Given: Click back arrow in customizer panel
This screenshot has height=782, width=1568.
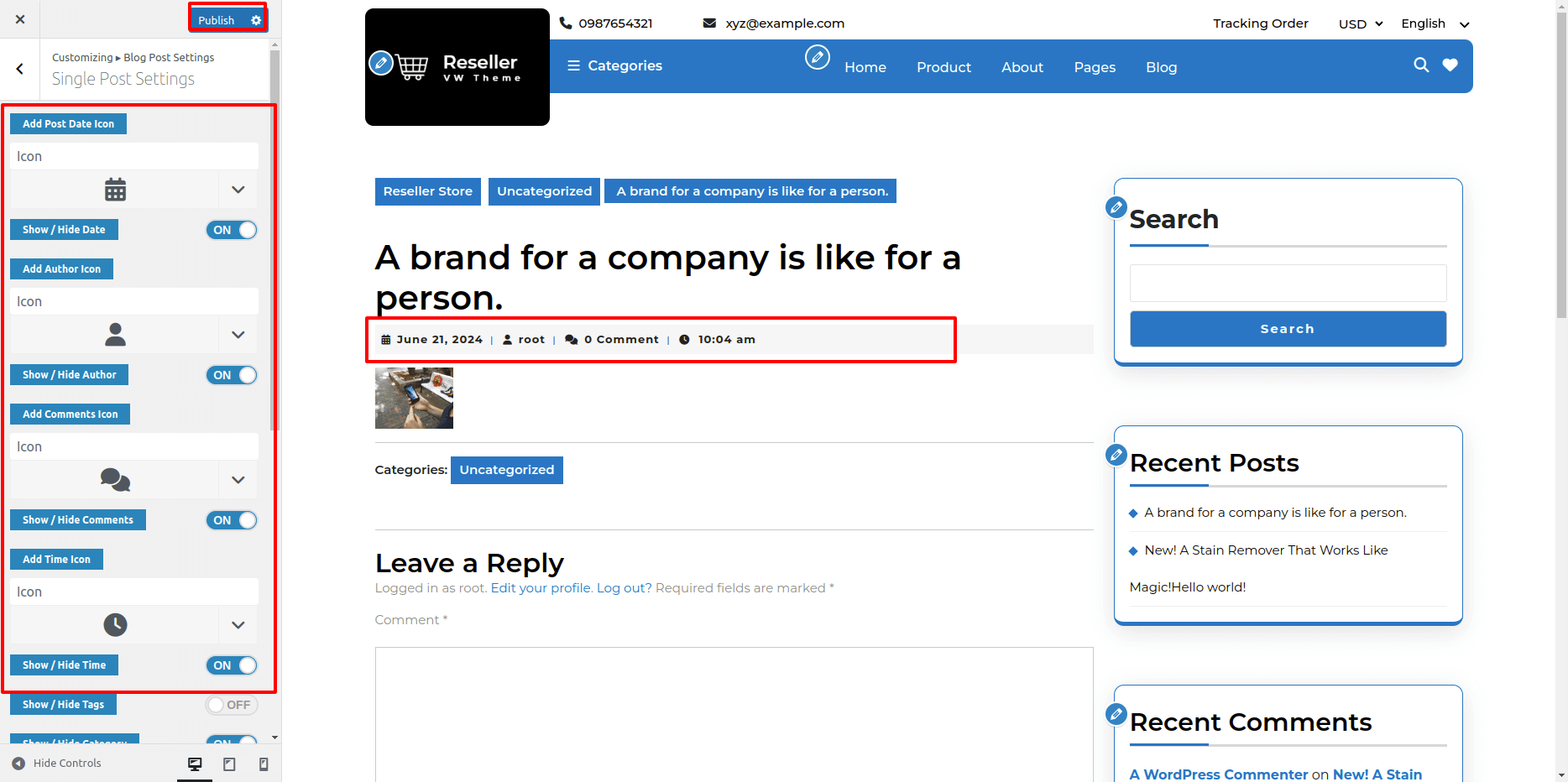Looking at the screenshot, I should tap(20, 70).
